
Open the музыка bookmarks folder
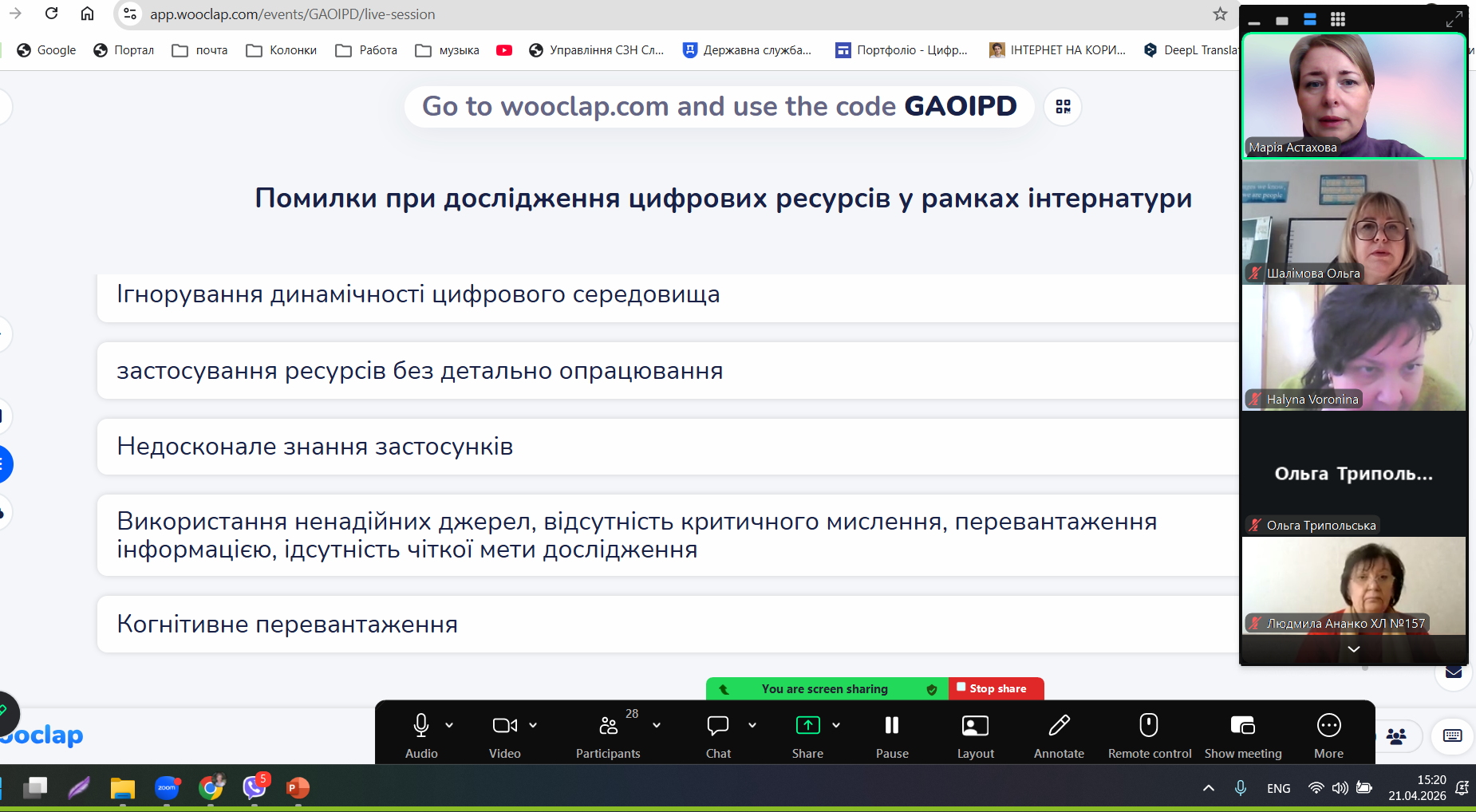point(448,50)
